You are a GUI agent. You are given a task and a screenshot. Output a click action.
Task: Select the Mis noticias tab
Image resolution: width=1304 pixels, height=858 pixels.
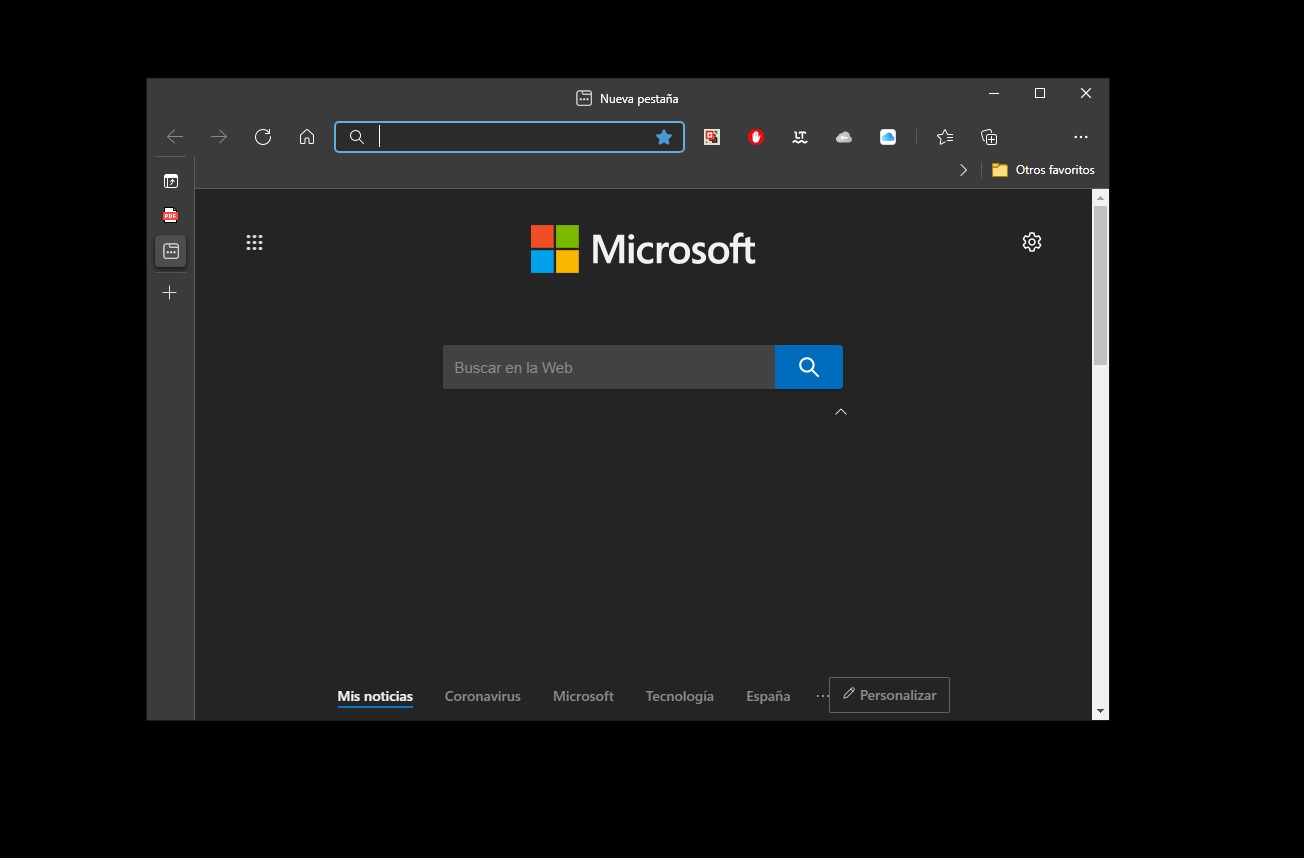[x=375, y=696]
